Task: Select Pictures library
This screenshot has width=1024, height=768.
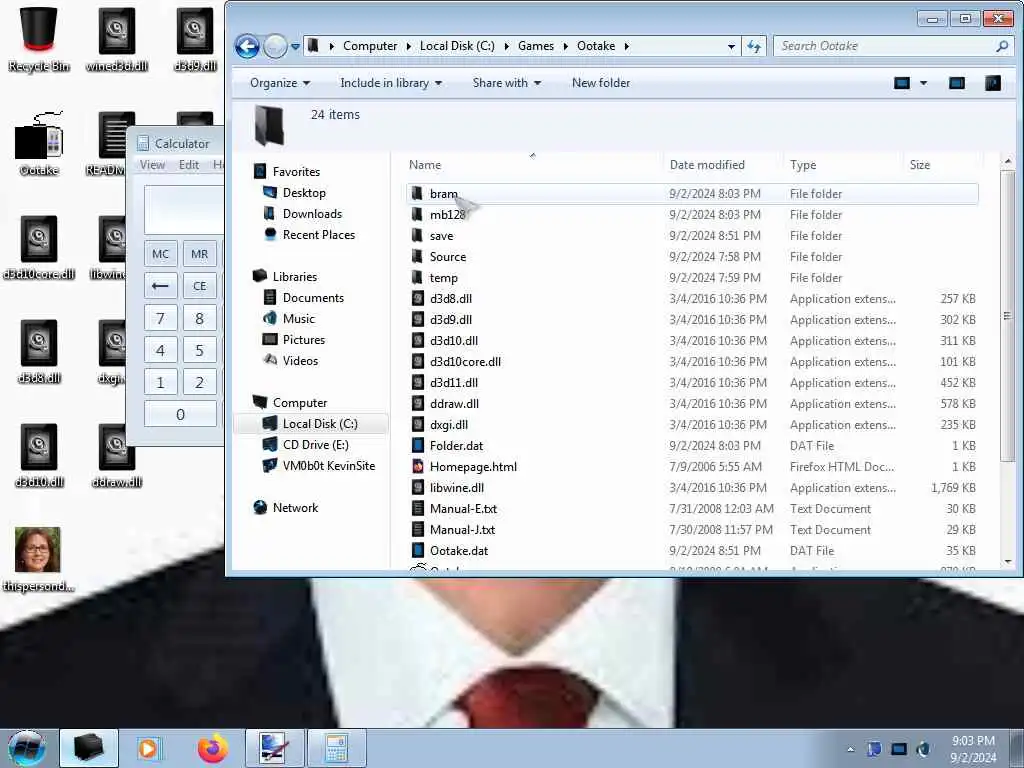Action: click(x=304, y=340)
